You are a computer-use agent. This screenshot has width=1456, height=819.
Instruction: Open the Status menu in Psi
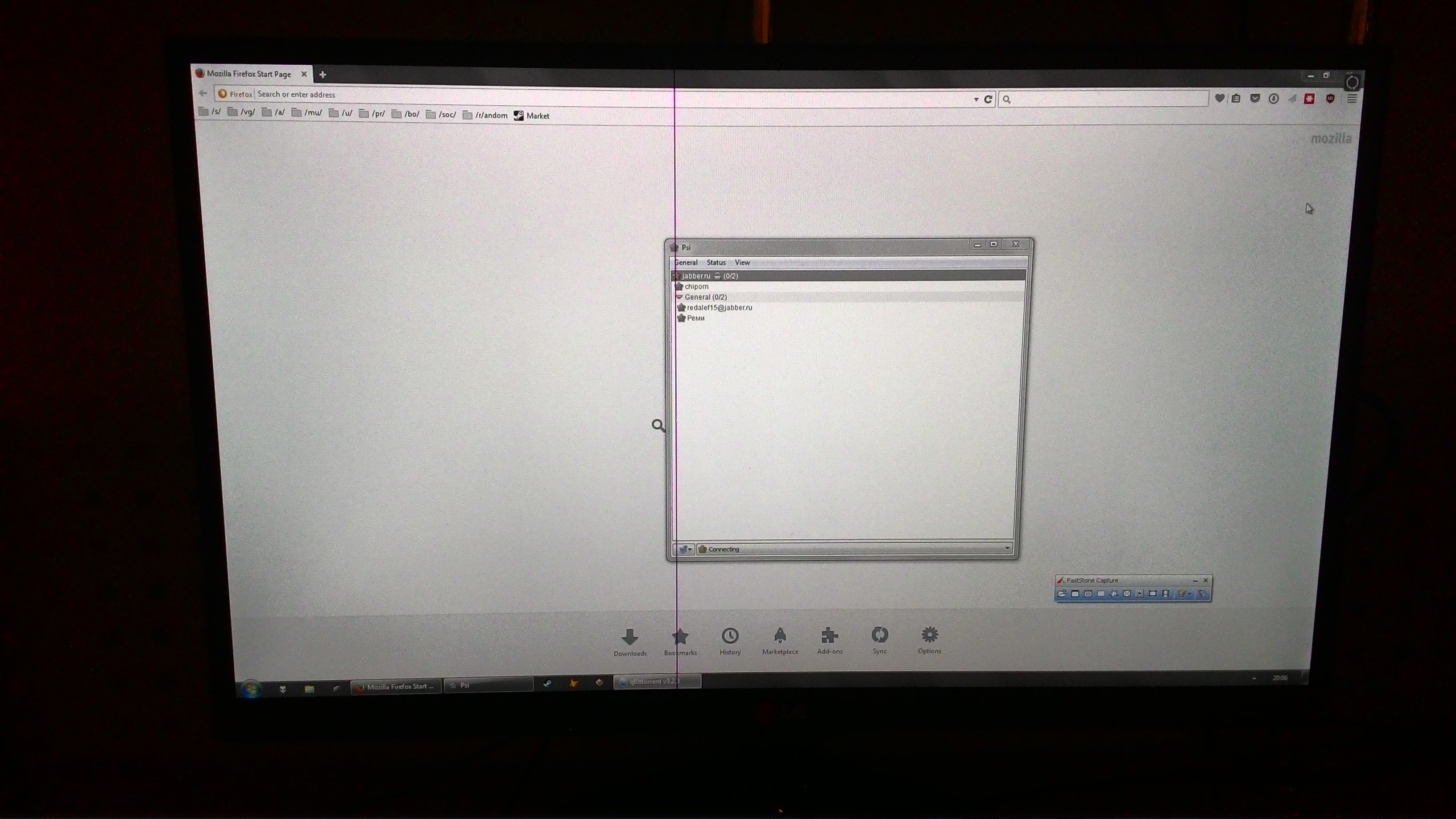pos(716,262)
